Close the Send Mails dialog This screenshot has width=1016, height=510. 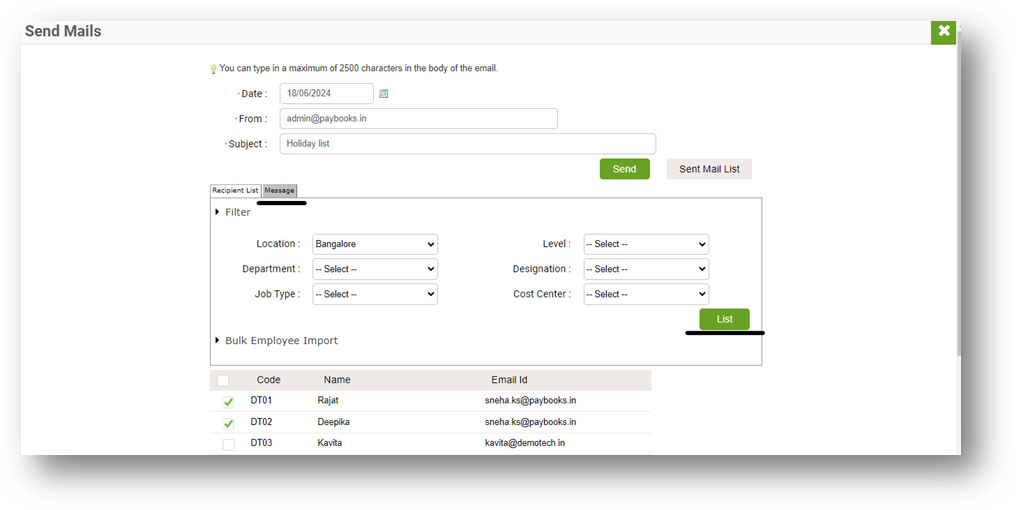tap(943, 32)
